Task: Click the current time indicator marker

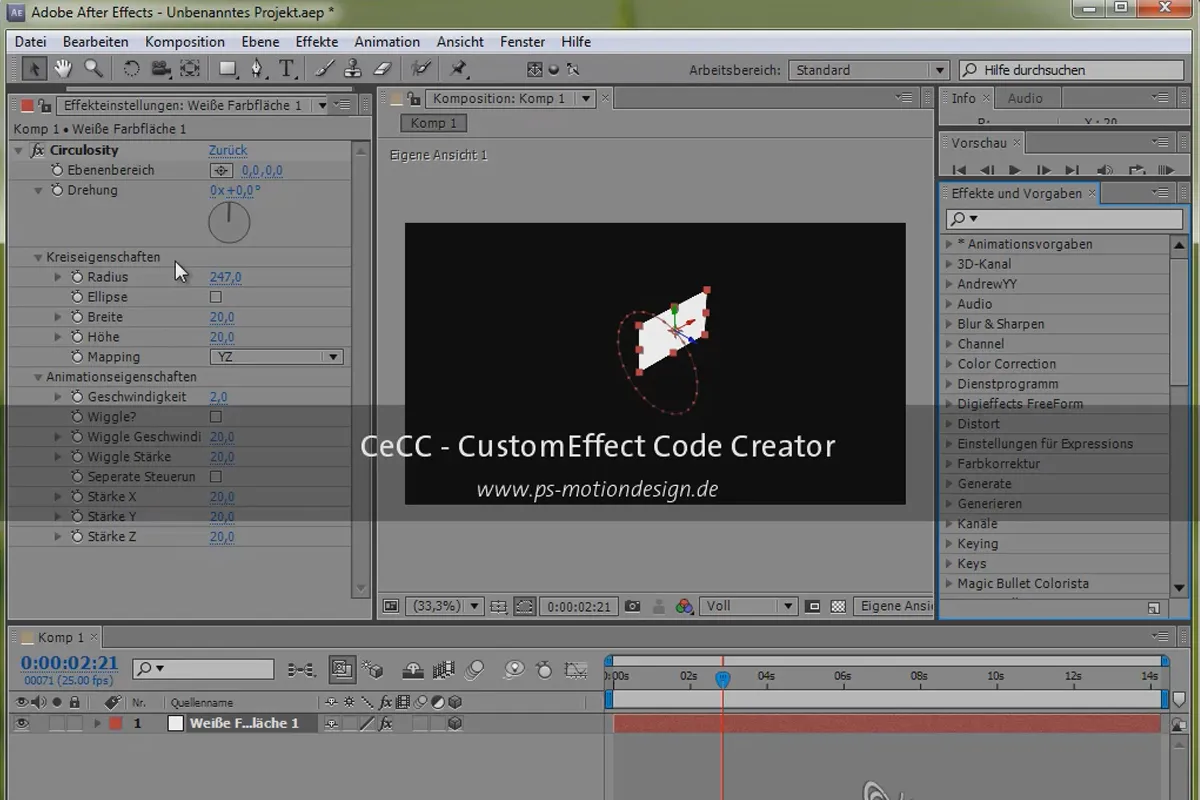Action: 722,679
